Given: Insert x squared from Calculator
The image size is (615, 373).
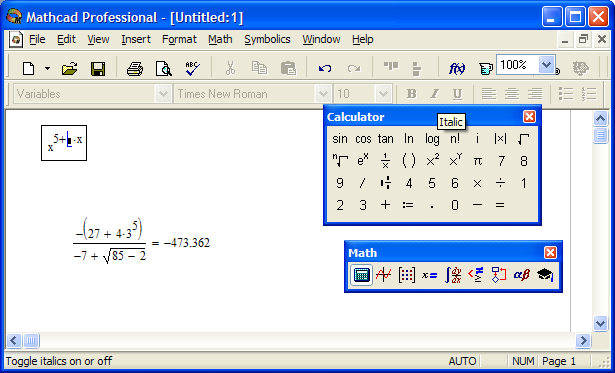Looking at the screenshot, I should [x=432, y=161].
